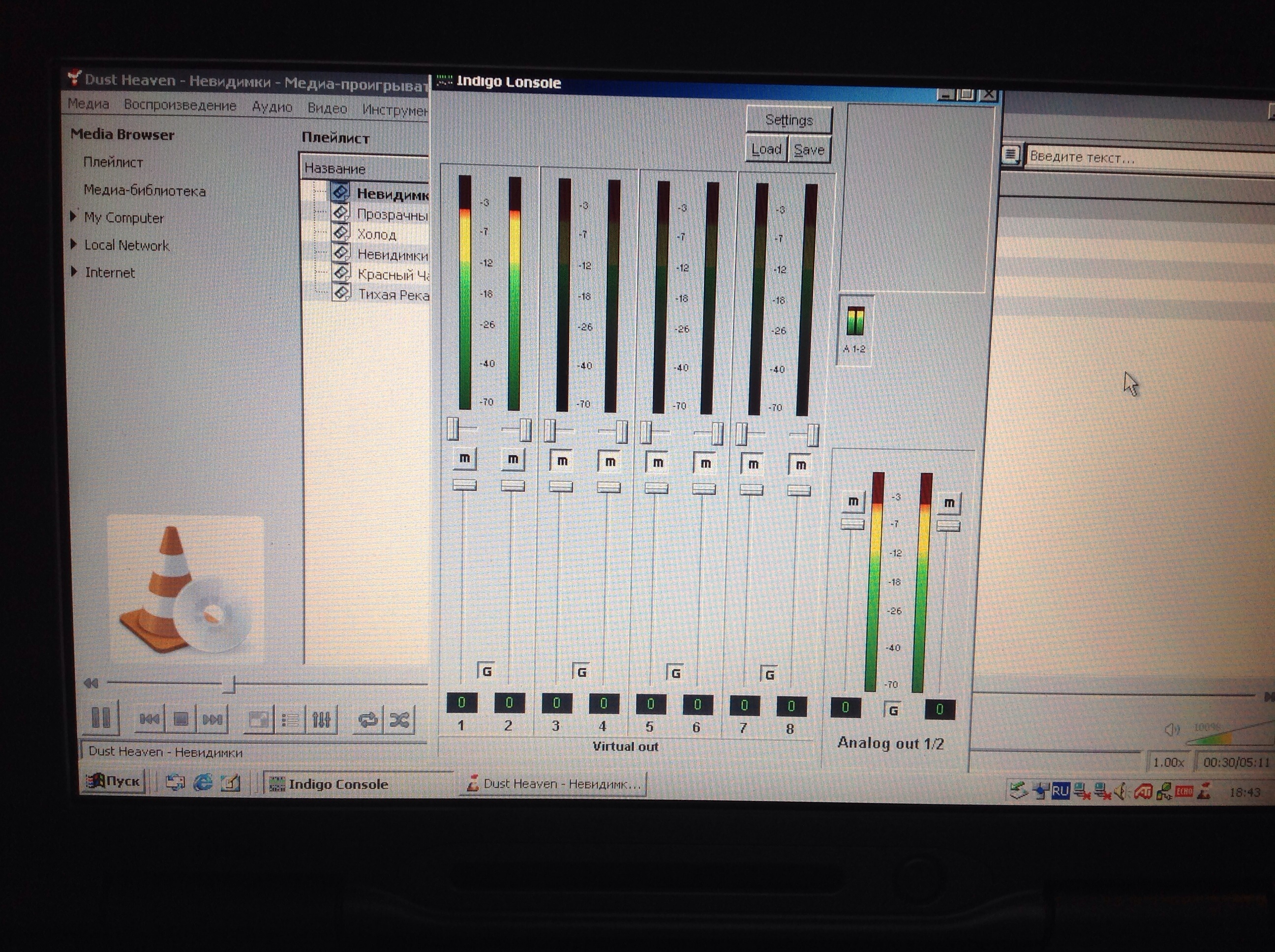Toggle the playlist view icon
1275x952 pixels.
point(290,719)
